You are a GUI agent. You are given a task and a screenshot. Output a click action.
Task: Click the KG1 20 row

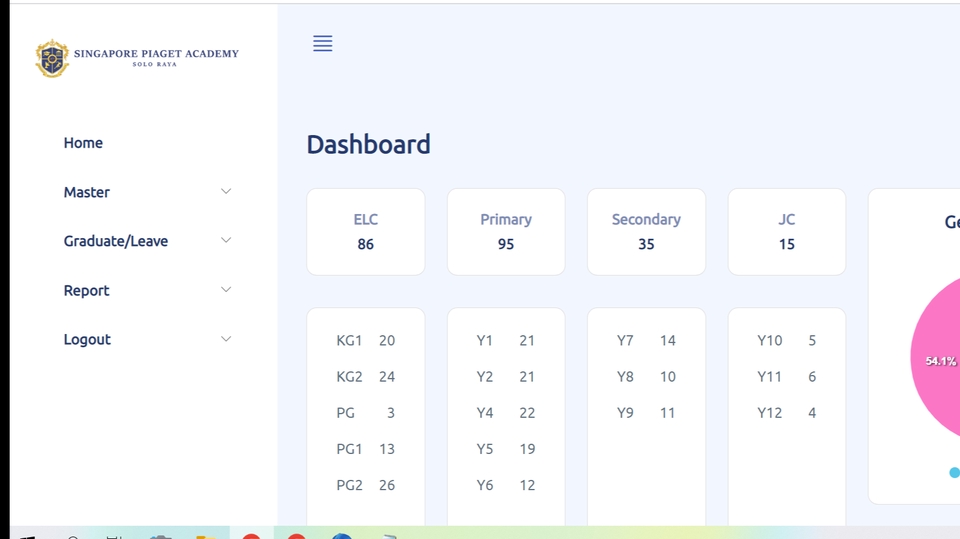(366, 341)
